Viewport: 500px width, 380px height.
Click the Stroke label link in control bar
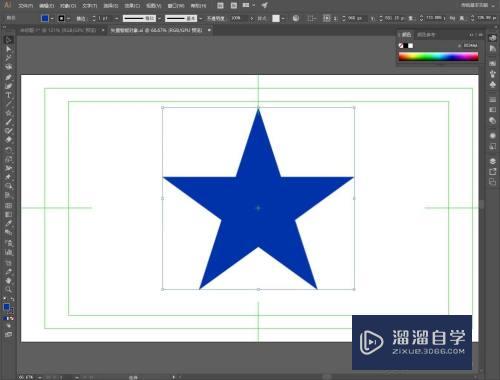[81, 19]
